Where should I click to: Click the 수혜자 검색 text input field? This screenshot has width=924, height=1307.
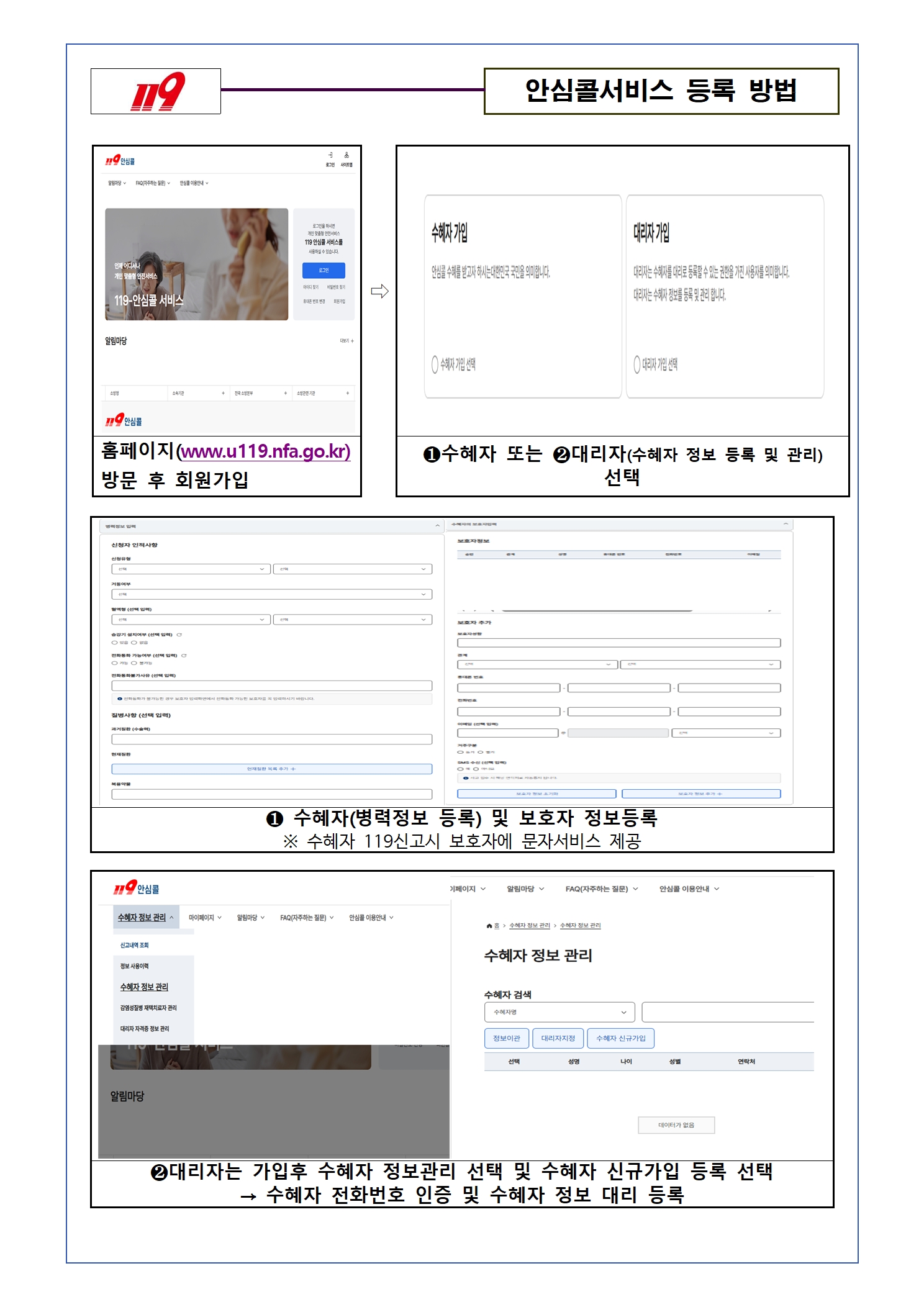(x=728, y=1012)
